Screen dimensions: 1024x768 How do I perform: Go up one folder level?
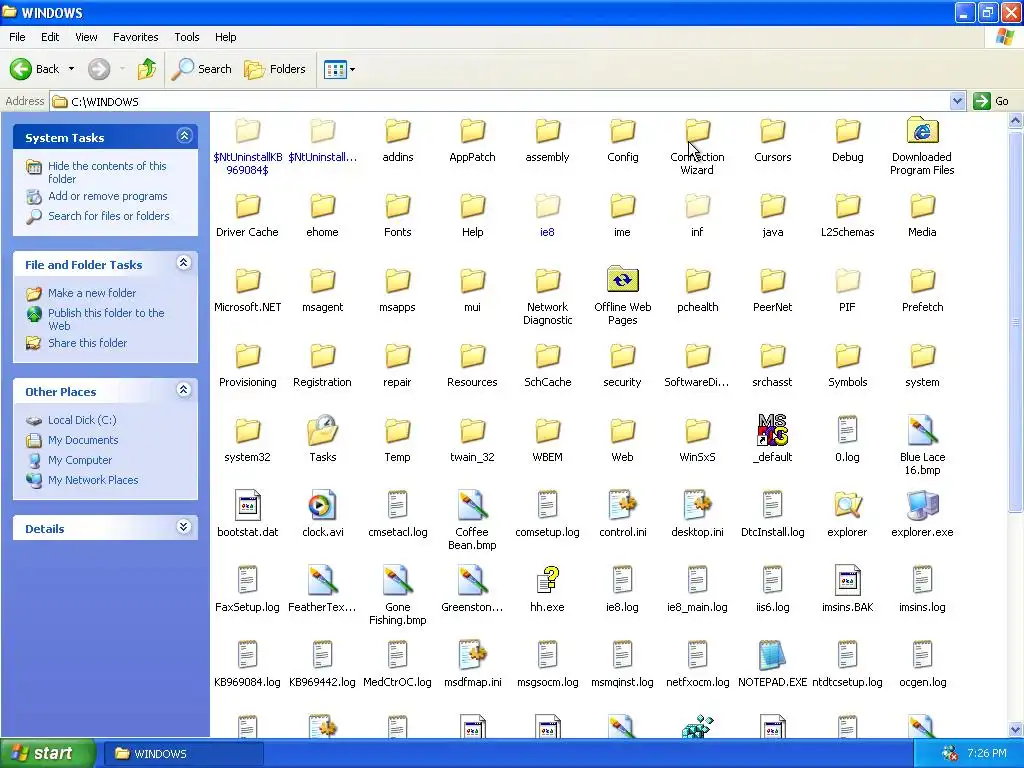click(x=146, y=69)
